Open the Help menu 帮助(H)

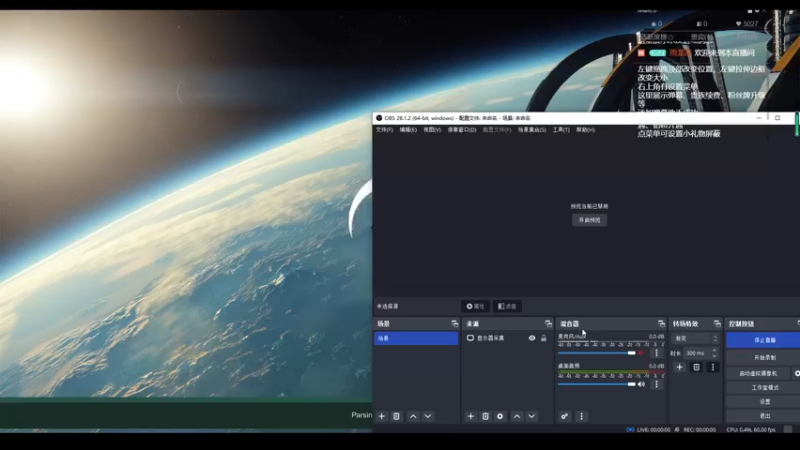[585, 130]
